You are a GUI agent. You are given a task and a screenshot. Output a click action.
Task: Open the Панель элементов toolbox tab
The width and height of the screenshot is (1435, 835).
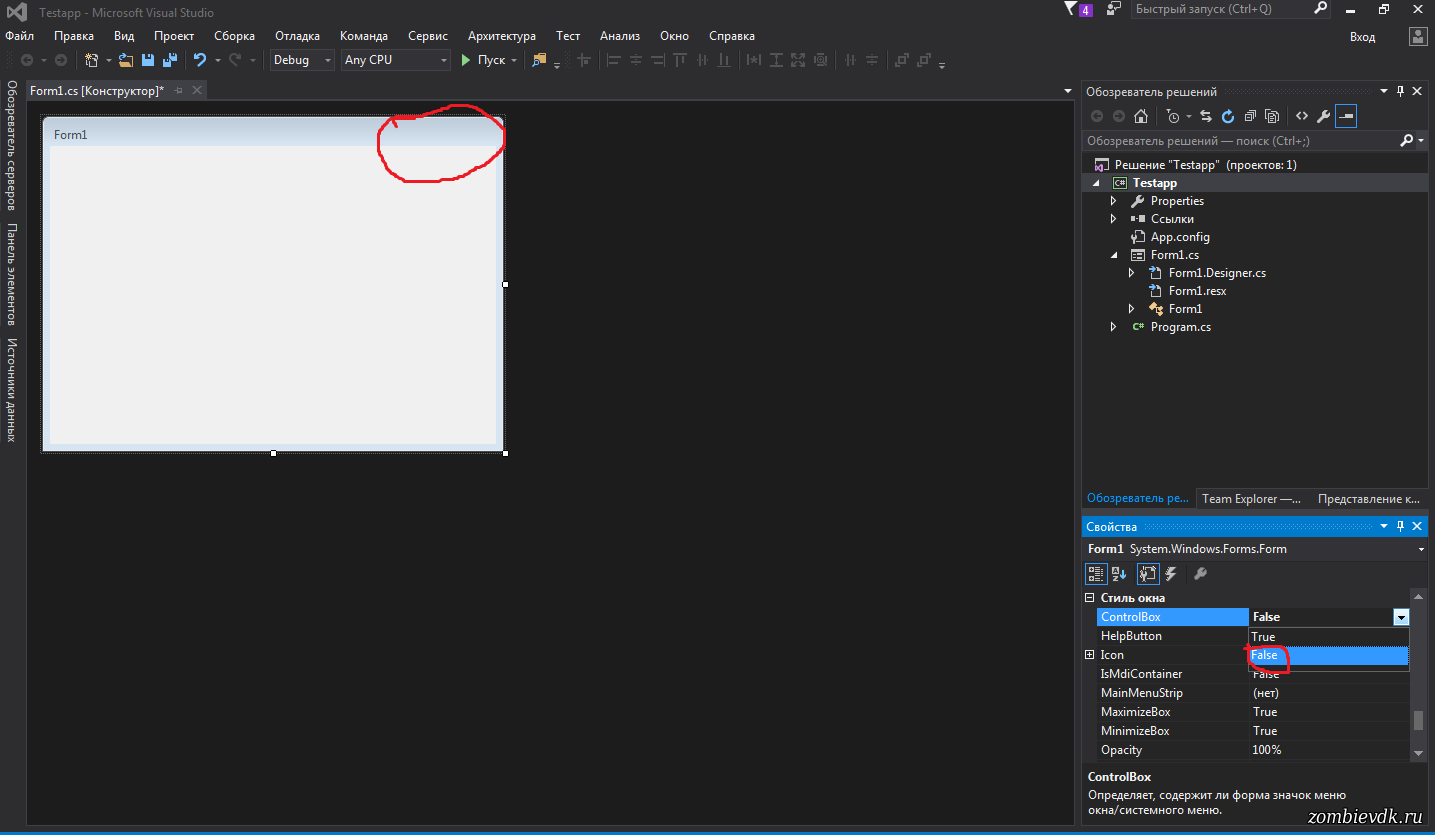click(12, 274)
